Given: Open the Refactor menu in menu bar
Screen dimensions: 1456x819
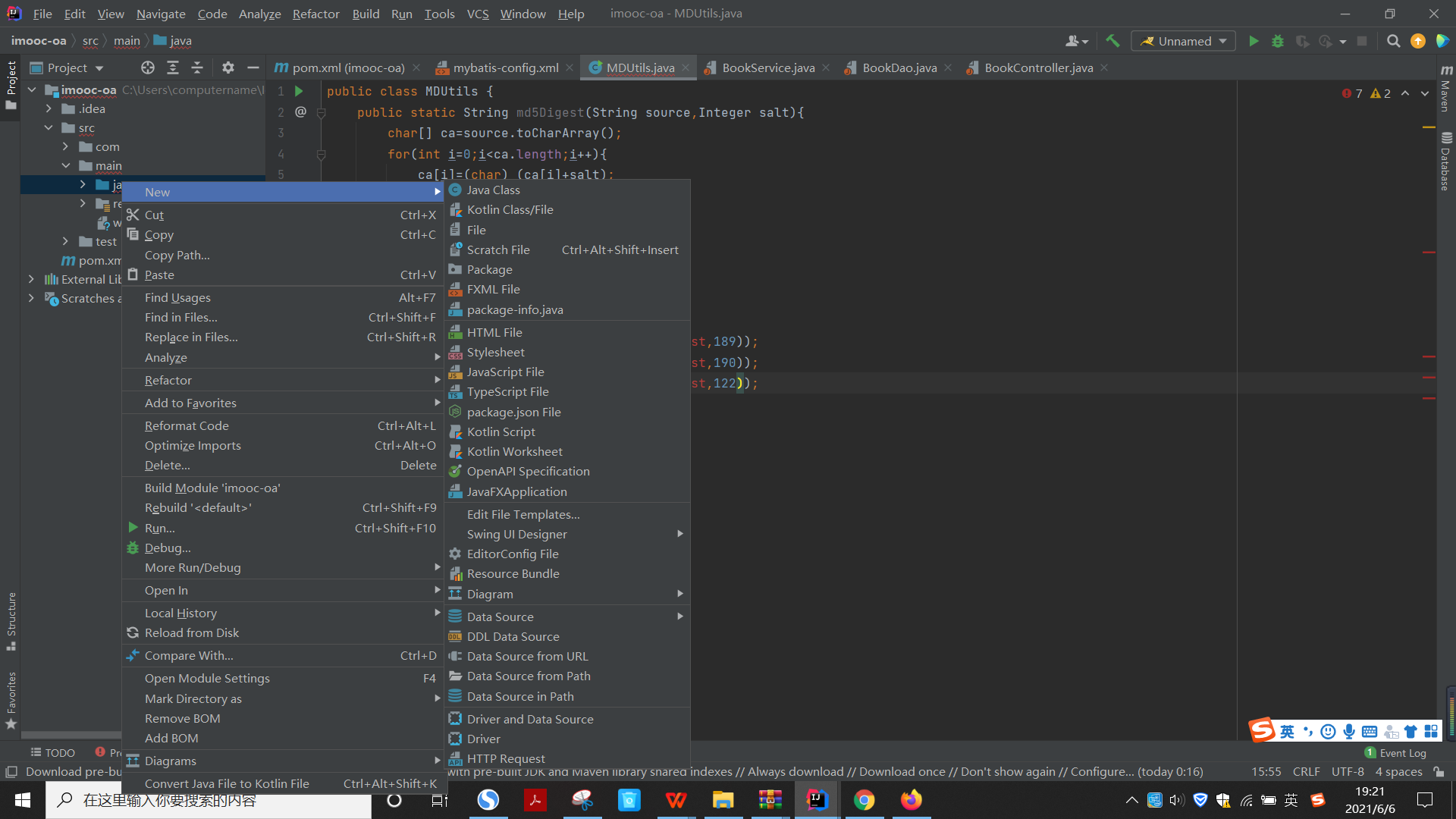Looking at the screenshot, I should tap(315, 14).
